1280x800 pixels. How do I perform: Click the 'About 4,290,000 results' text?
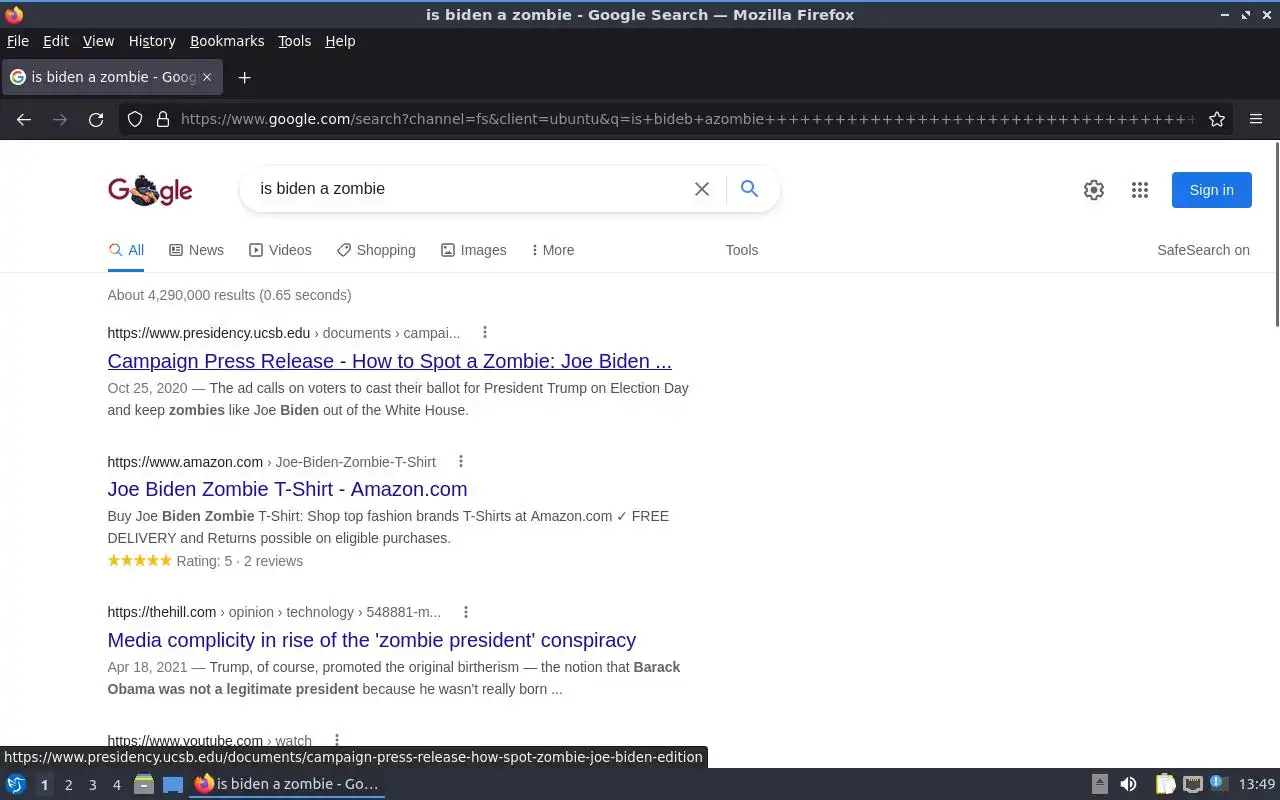pos(229,295)
